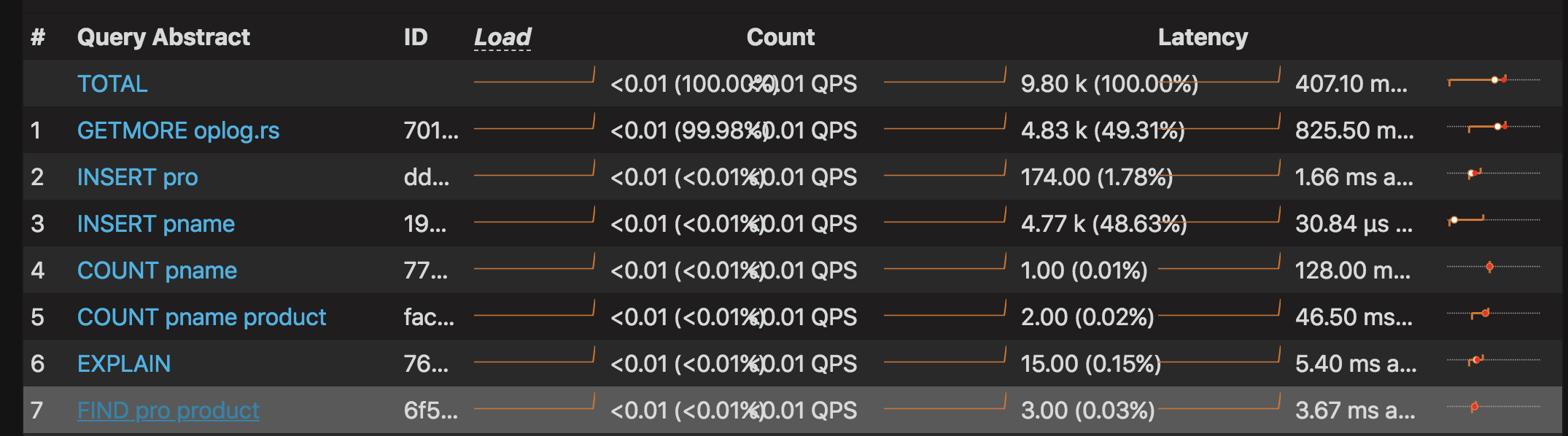1568x436 pixels.
Task: Open the COUNT pname product query
Action: (x=201, y=317)
